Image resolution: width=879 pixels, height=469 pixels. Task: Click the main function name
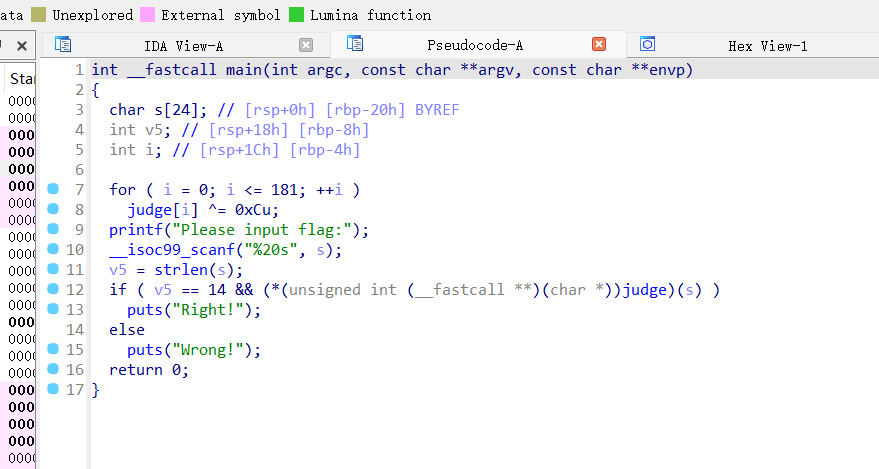pos(243,70)
